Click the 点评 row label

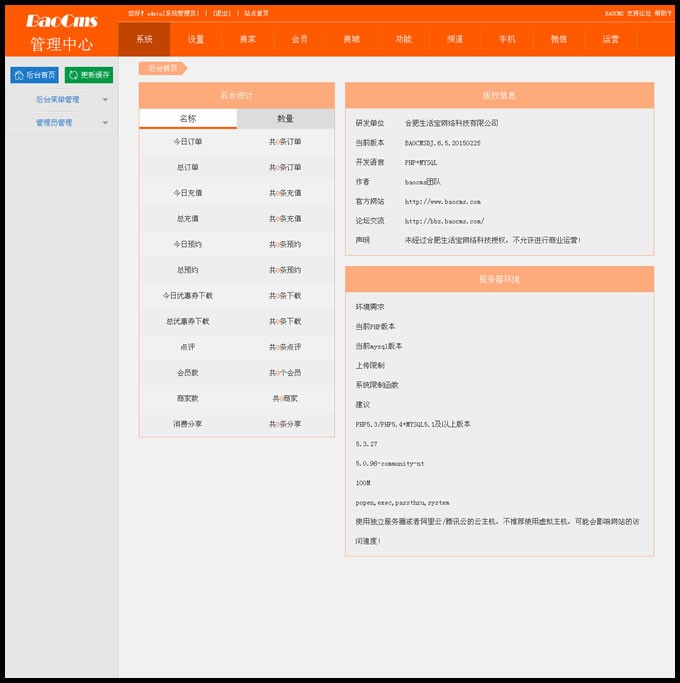click(188, 347)
